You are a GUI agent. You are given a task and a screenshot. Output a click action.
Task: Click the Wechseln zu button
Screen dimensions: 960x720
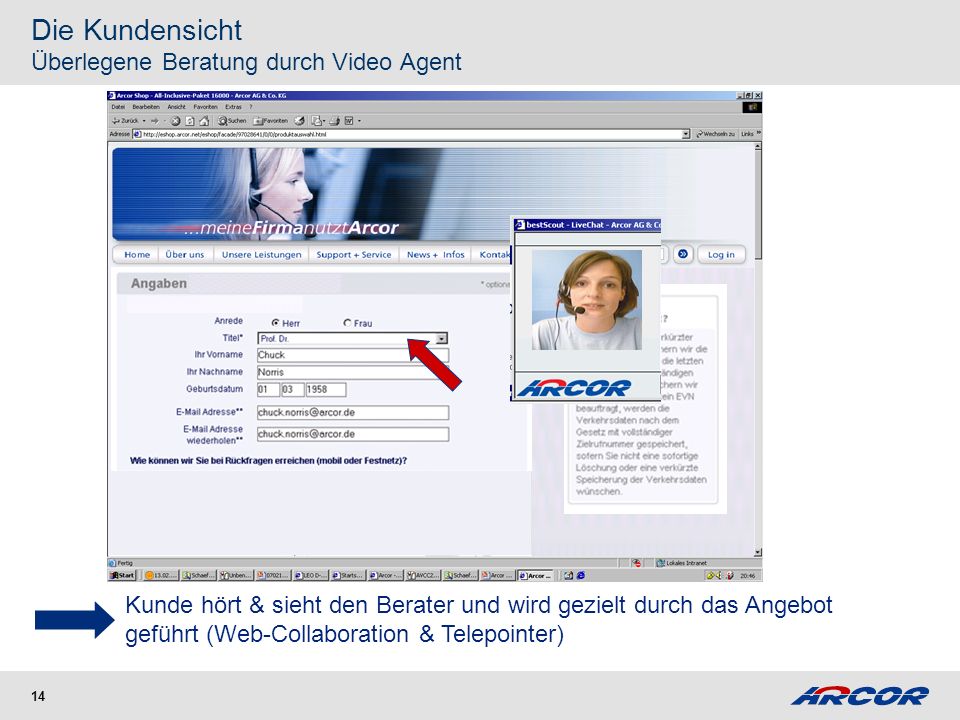coord(716,134)
